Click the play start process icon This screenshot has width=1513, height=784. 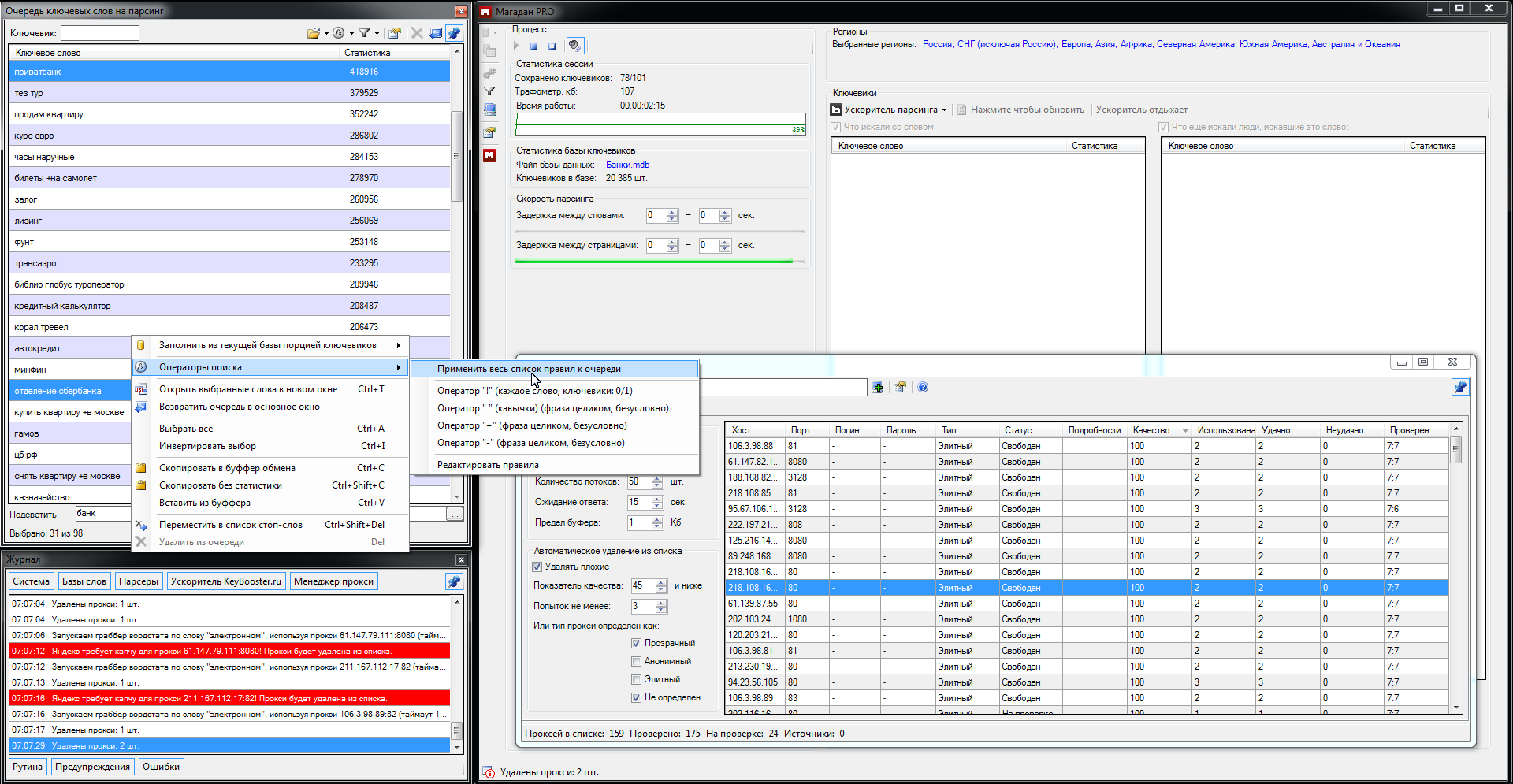click(516, 46)
